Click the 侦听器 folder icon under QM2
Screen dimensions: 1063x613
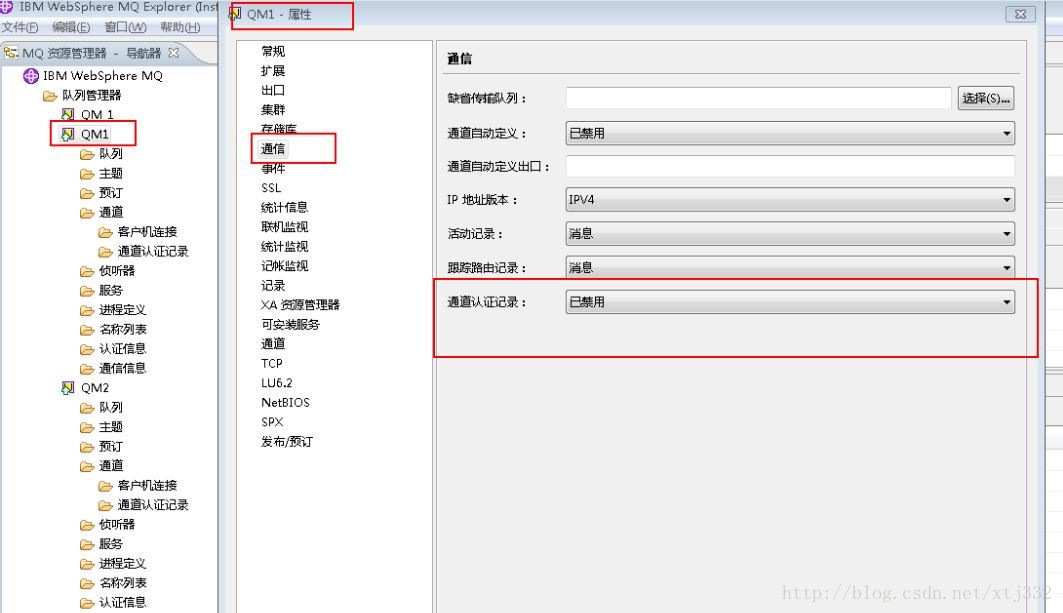pyautogui.click(x=87, y=525)
